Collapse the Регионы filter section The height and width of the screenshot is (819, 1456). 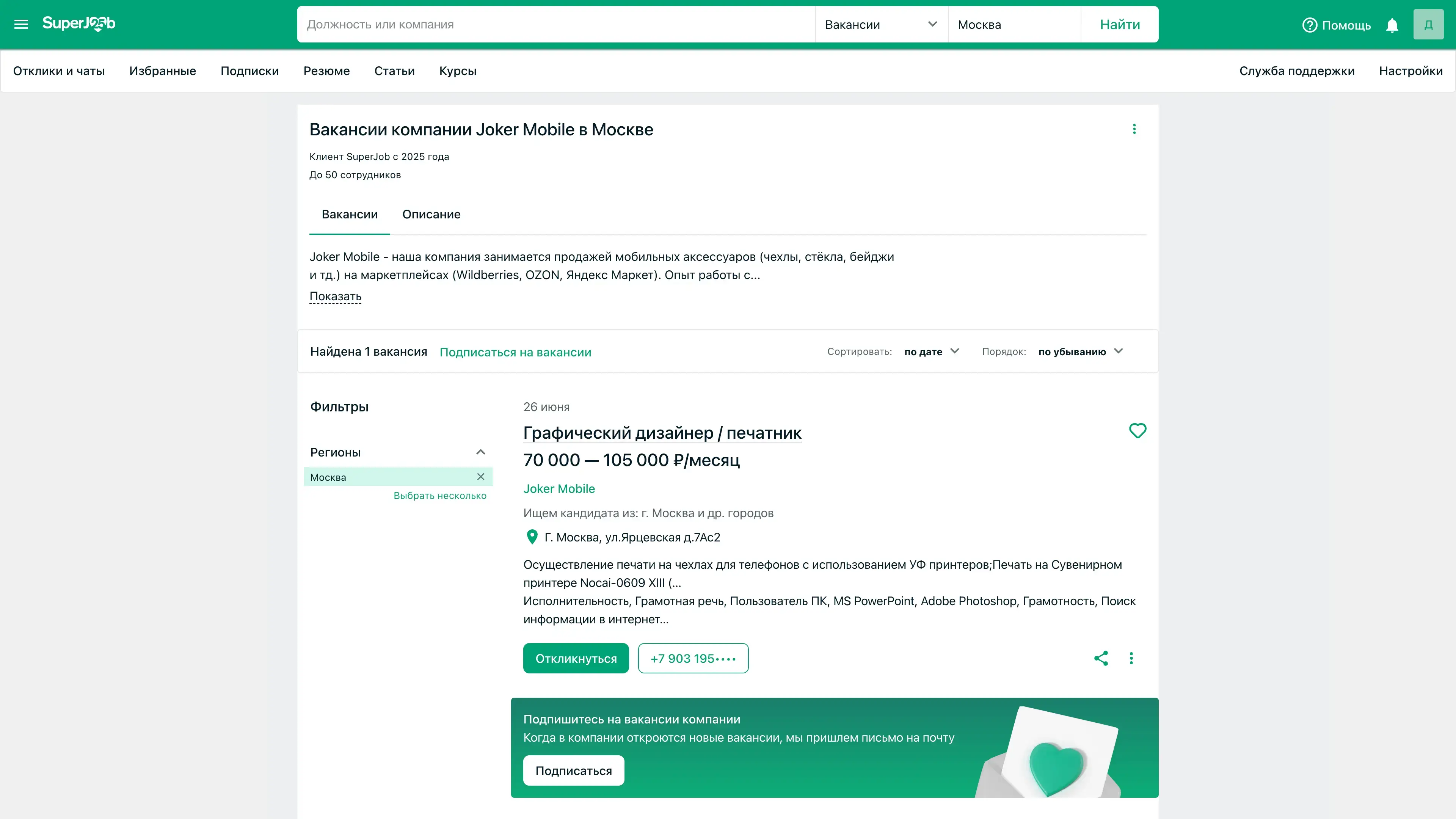coord(480,452)
